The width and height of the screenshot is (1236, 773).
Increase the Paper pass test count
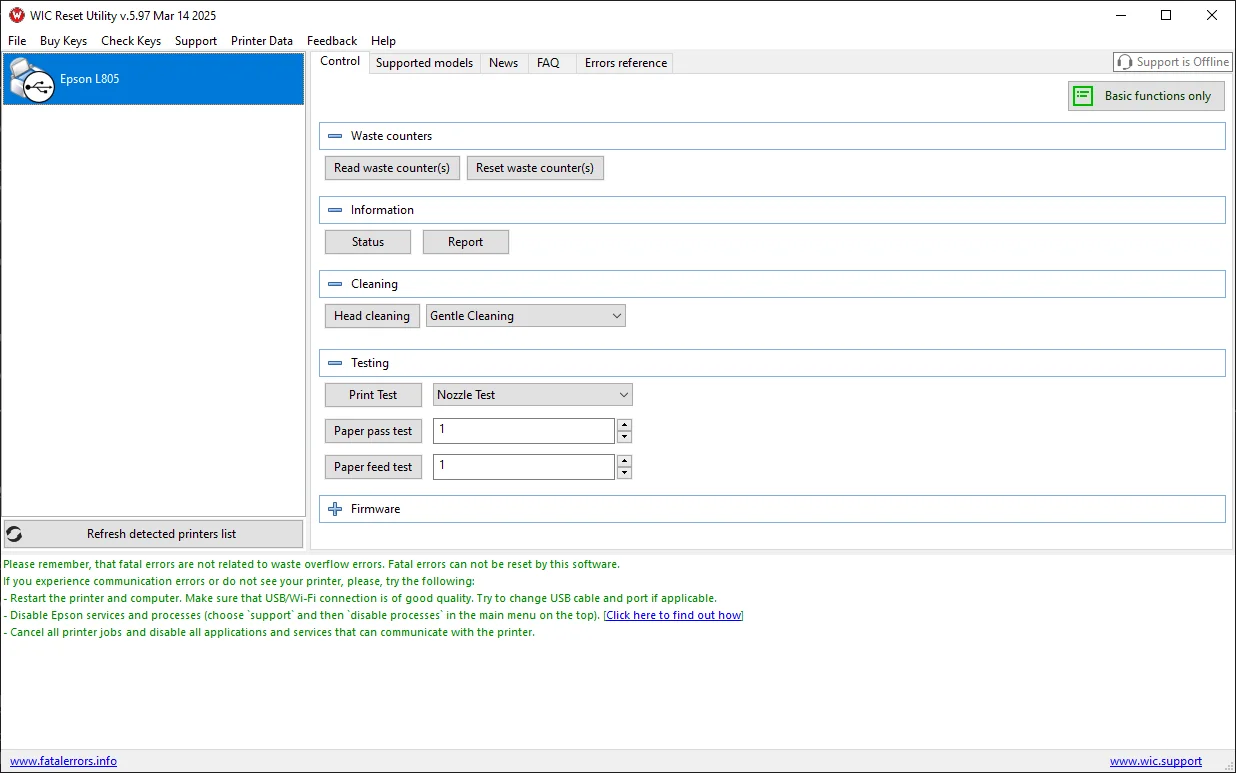[625, 425]
